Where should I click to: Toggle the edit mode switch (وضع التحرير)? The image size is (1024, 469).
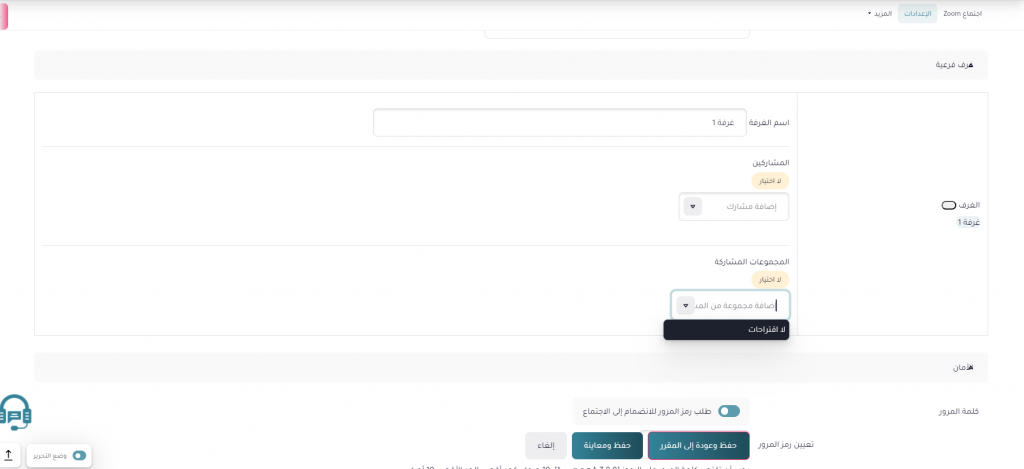pos(79,455)
